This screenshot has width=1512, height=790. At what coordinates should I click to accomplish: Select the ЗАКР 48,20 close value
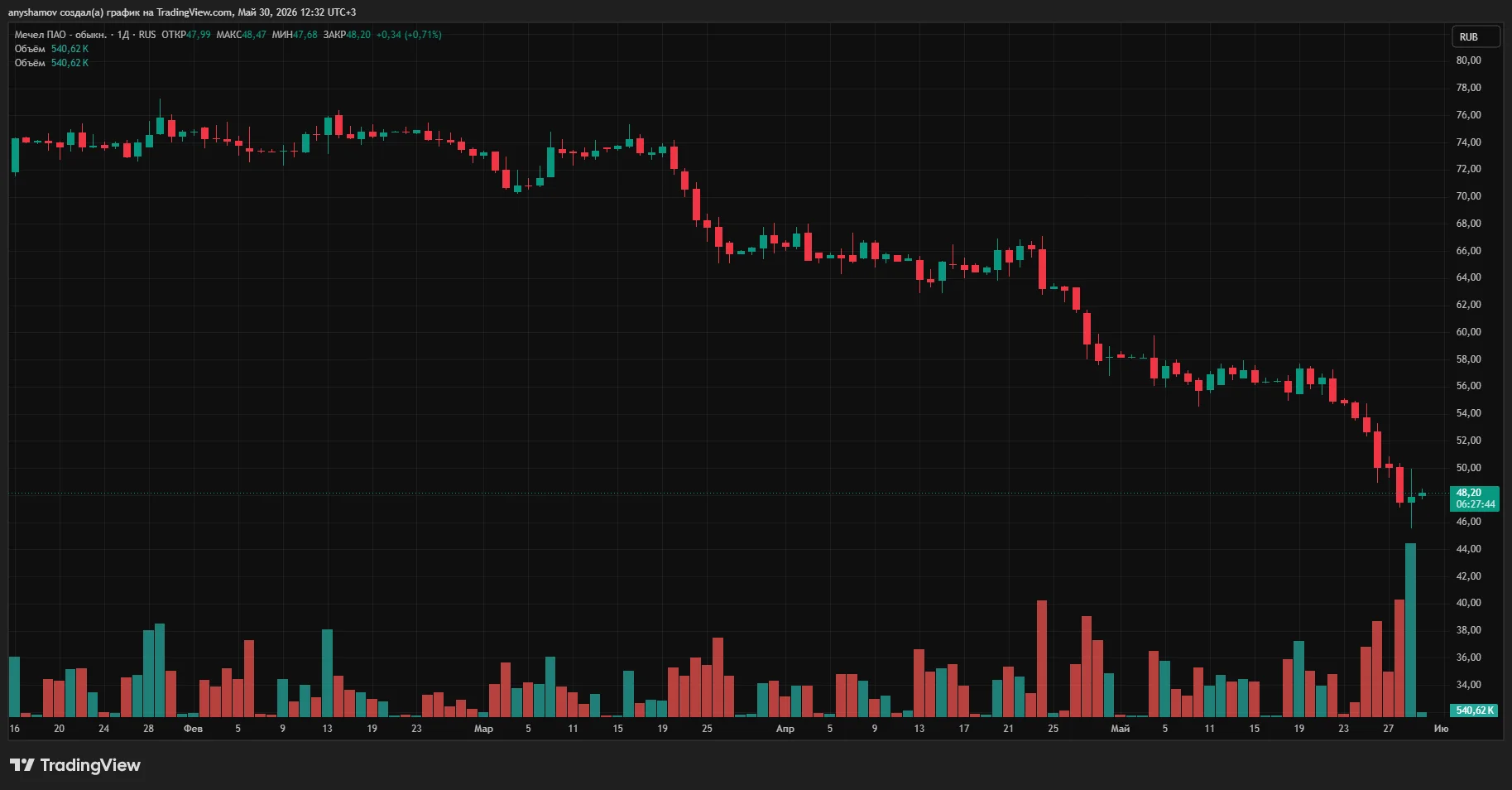point(347,35)
